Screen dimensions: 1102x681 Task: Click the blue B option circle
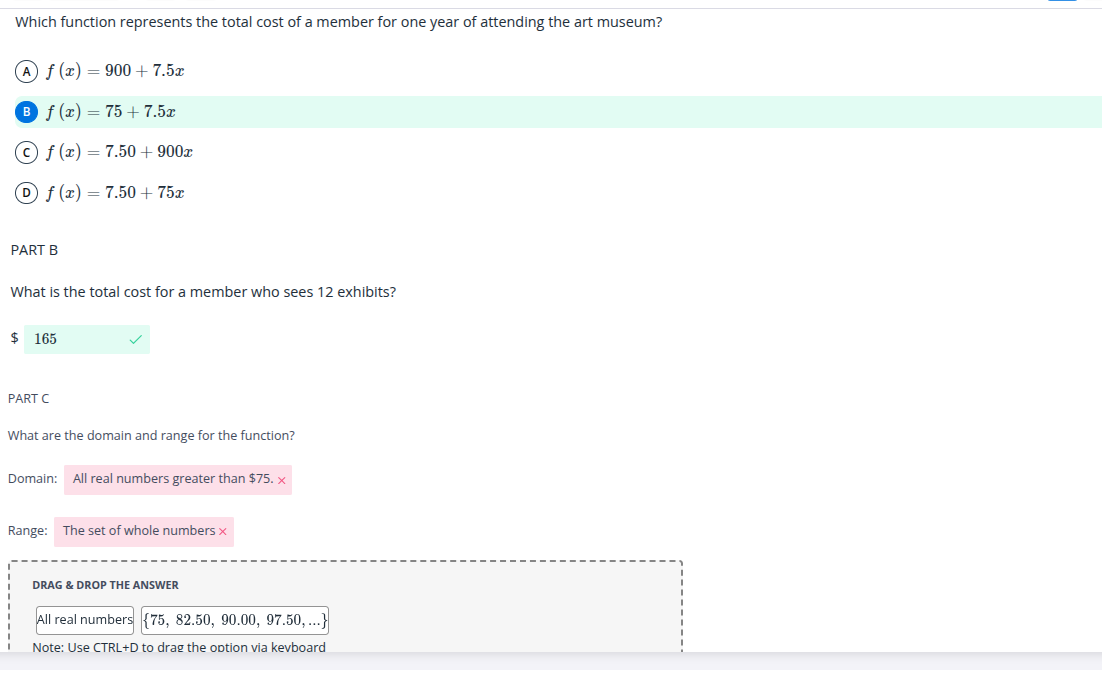(23, 112)
